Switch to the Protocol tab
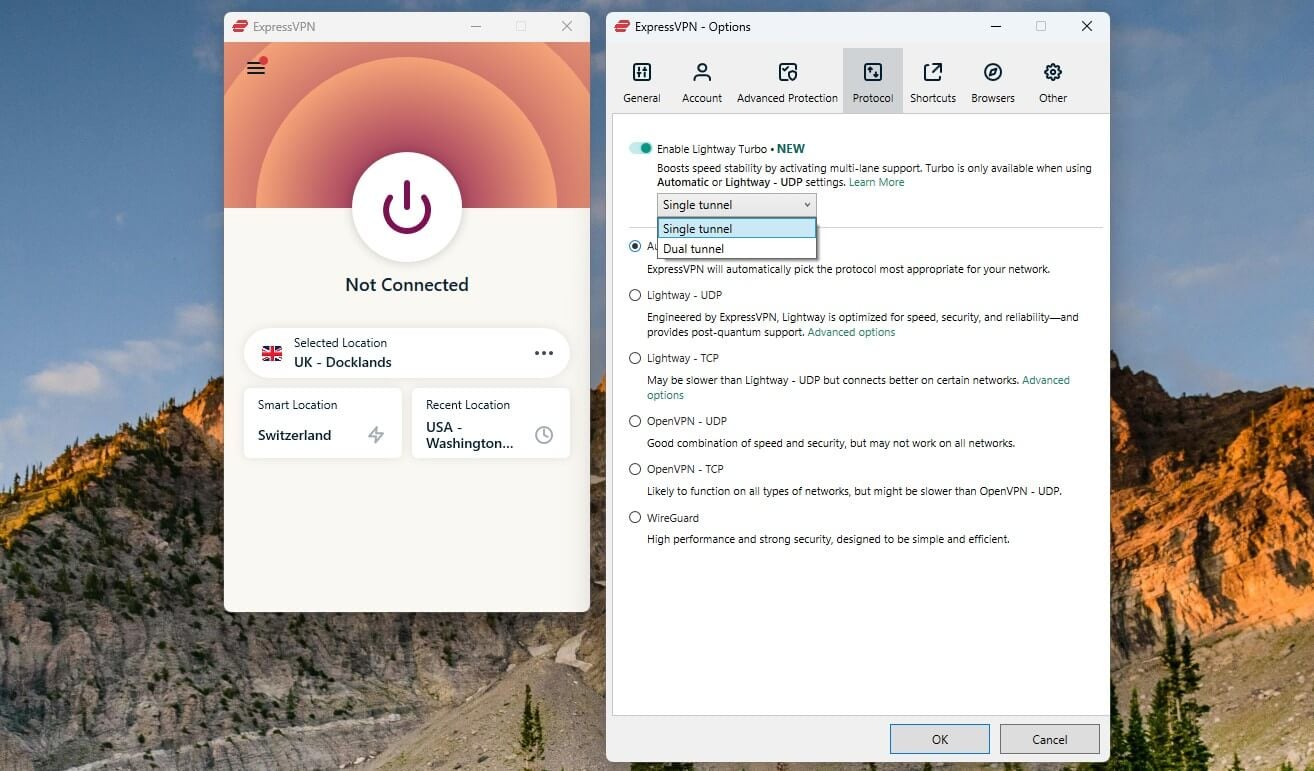 [872, 79]
